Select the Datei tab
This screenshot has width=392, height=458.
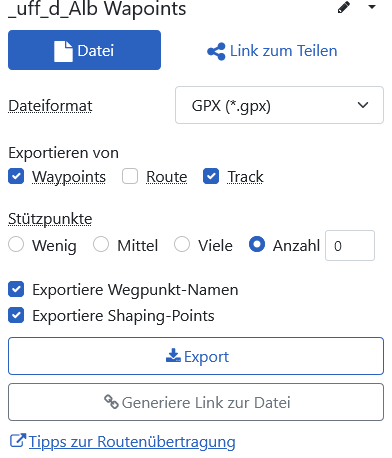(x=84, y=50)
